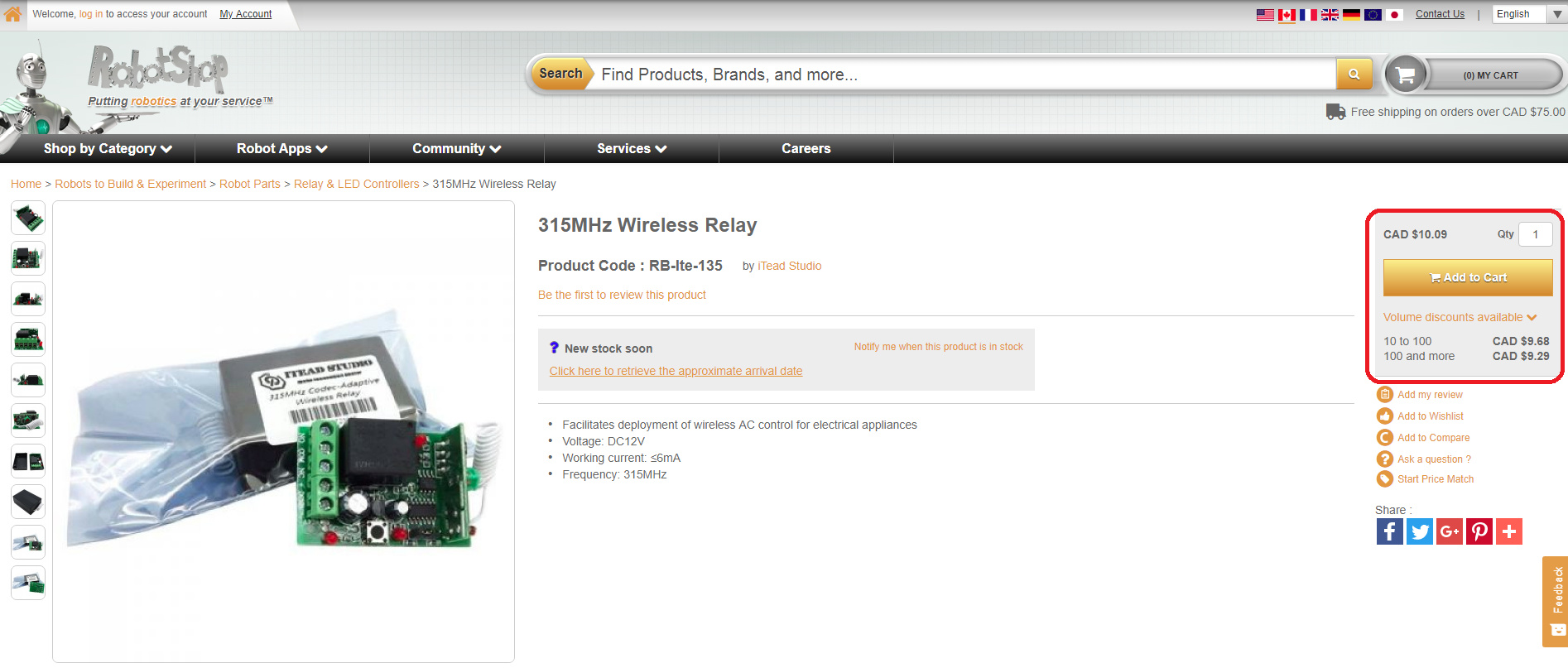Select the Canada flag icon
This screenshot has height=668, width=1568.
point(1287,15)
